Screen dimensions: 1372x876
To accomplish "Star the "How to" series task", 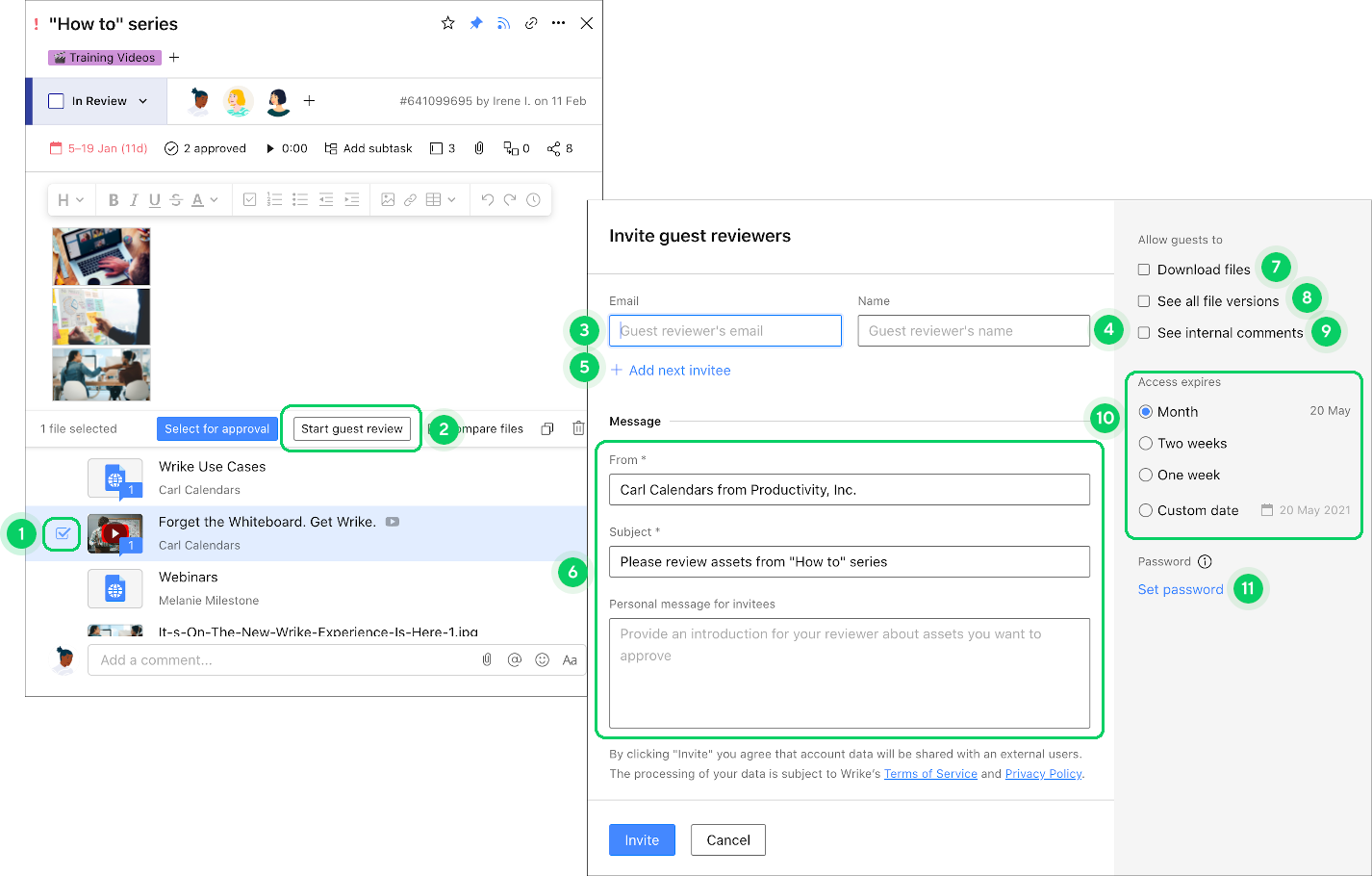I will tap(447, 23).
